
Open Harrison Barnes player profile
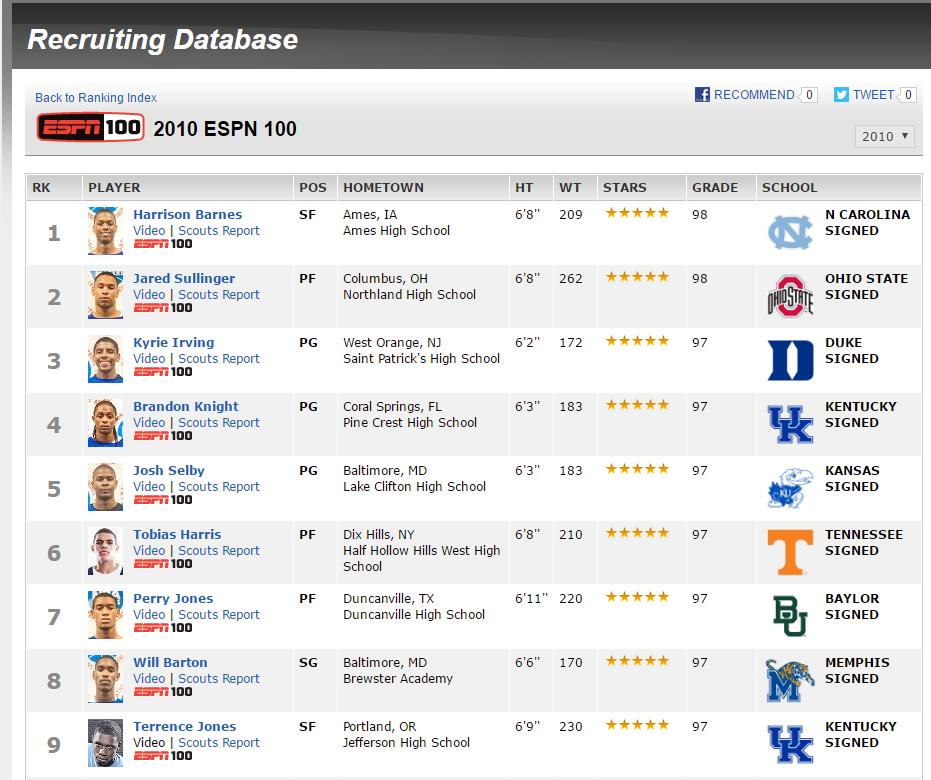187,214
